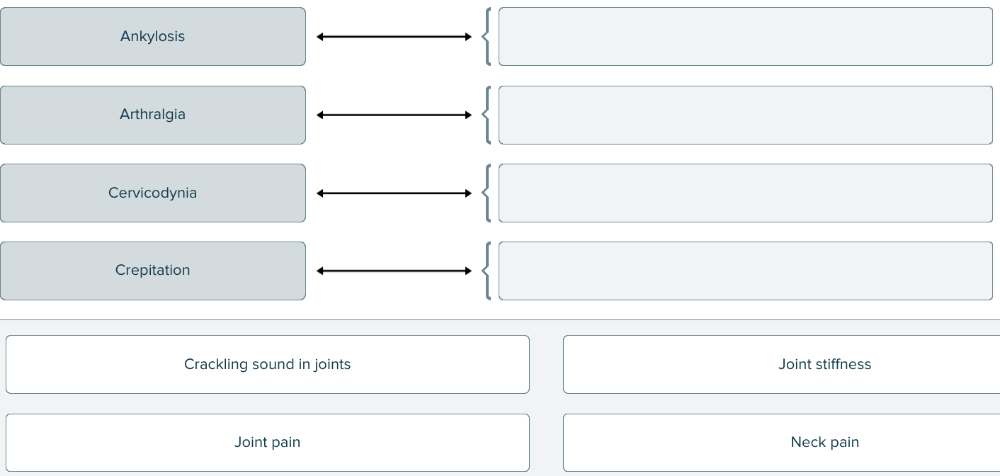Click the curly bracket next to Crepitation slot
The image size is (1000, 476).
[x=486, y=271]
